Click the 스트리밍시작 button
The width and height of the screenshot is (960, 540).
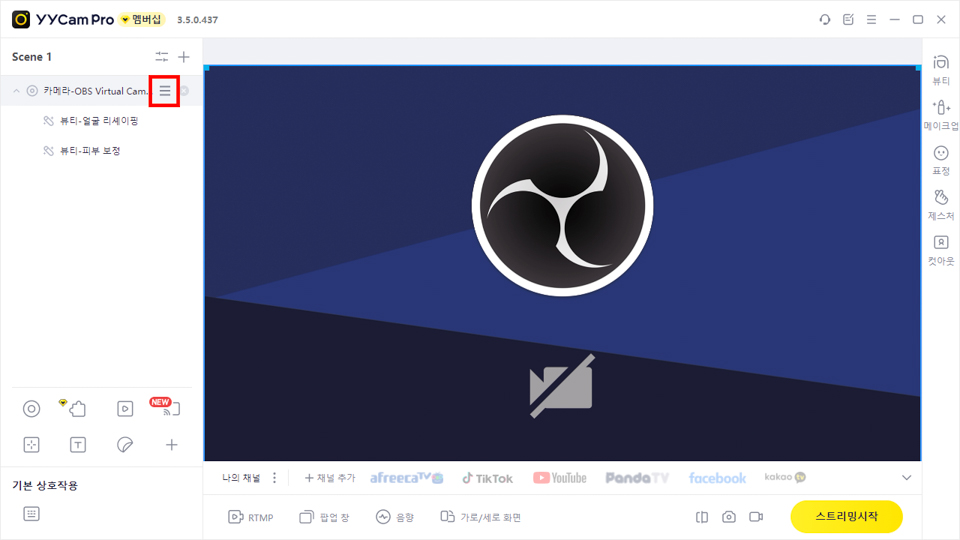point(846,517)
